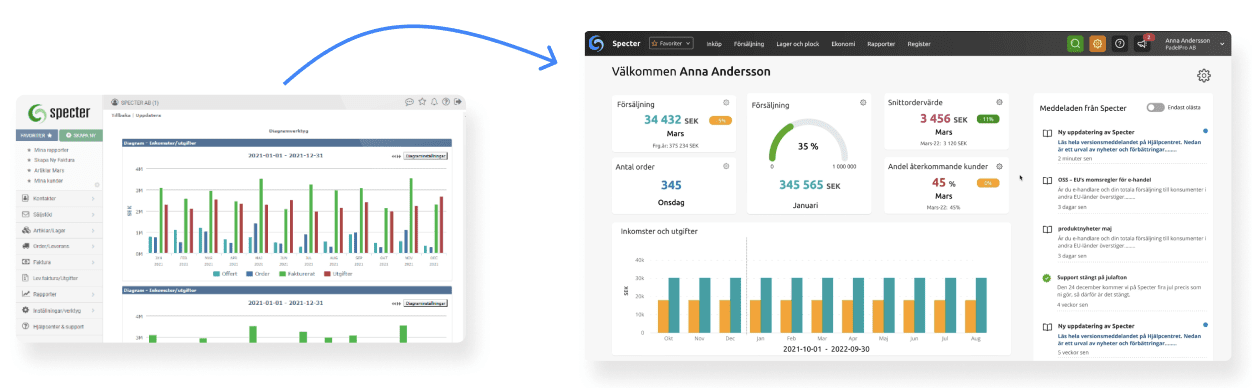
Task: Open Skapa Ny Faktura favorite link
Action: (x=54, y=160)
